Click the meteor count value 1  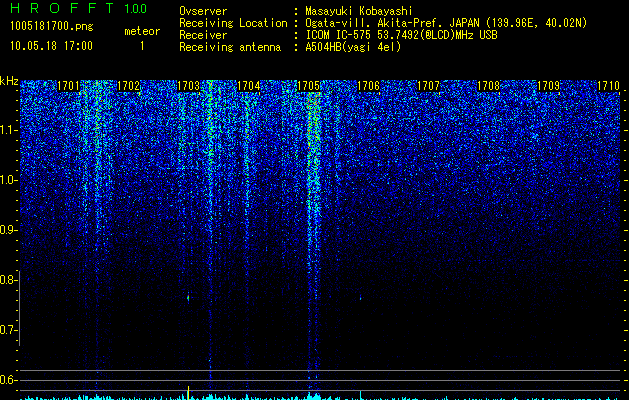142,46
